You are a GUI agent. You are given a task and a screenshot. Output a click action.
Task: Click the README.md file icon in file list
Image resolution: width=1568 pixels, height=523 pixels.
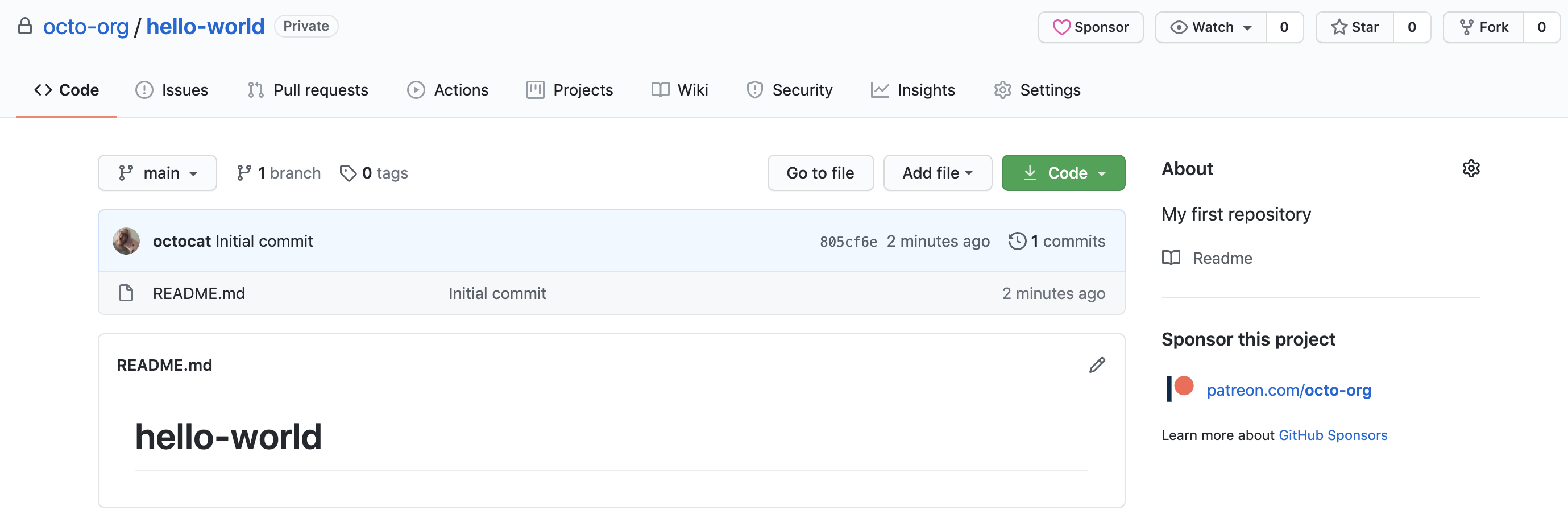pos(126,293)
